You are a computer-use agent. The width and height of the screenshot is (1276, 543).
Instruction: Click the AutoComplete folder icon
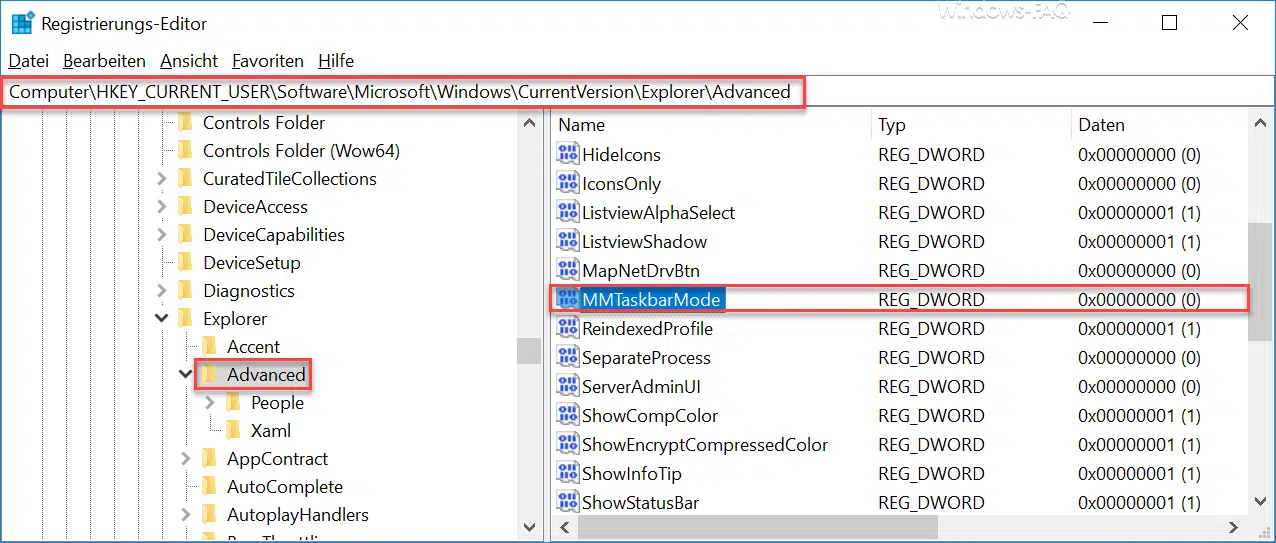[209, 487]
